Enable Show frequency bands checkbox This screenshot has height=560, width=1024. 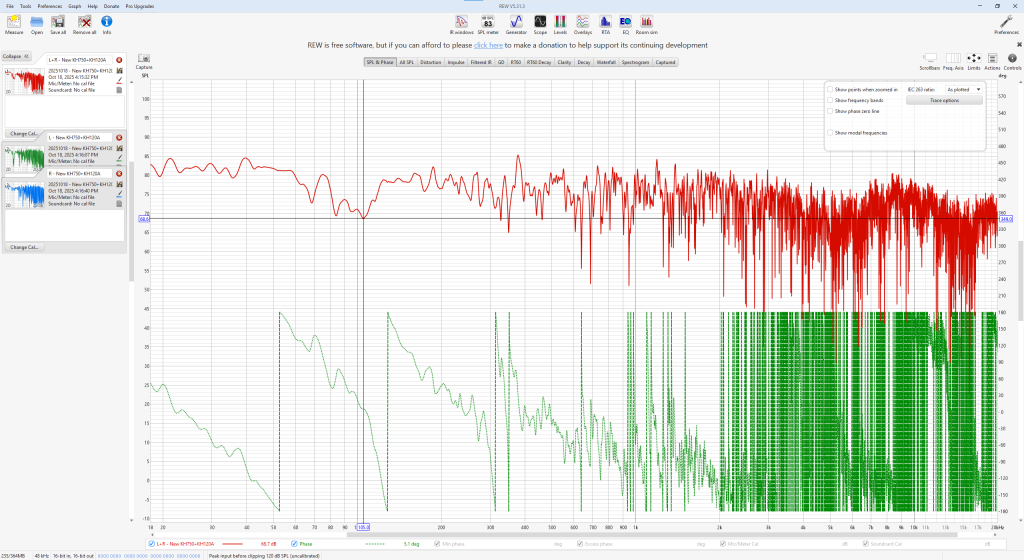[x=830, y=101]
